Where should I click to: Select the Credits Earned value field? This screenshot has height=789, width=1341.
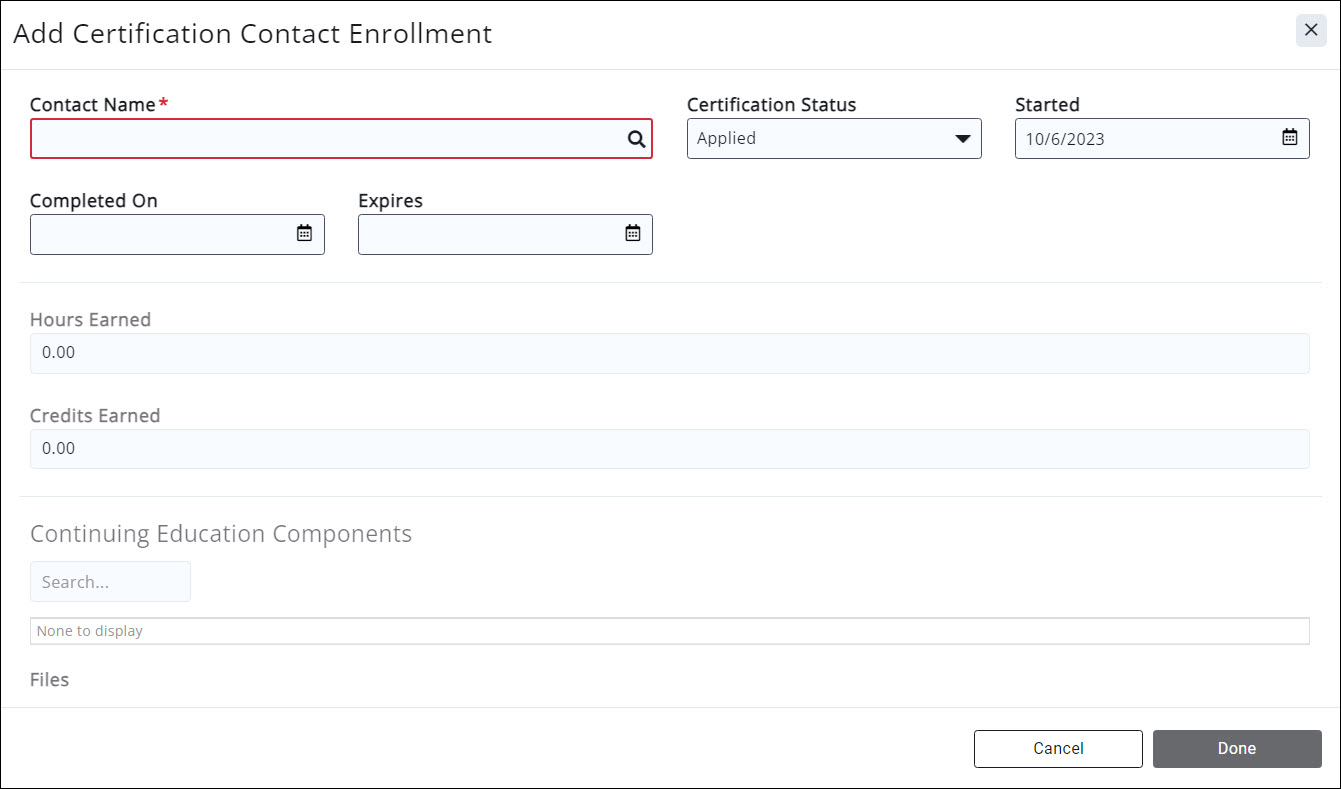[x=669, y=449]
